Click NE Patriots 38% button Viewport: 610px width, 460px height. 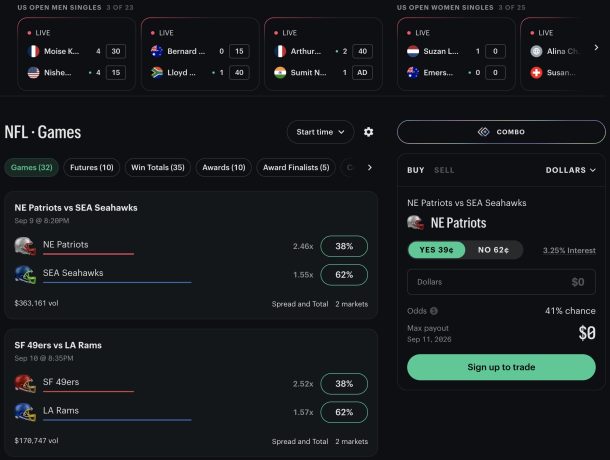click(x=344, y=246)
